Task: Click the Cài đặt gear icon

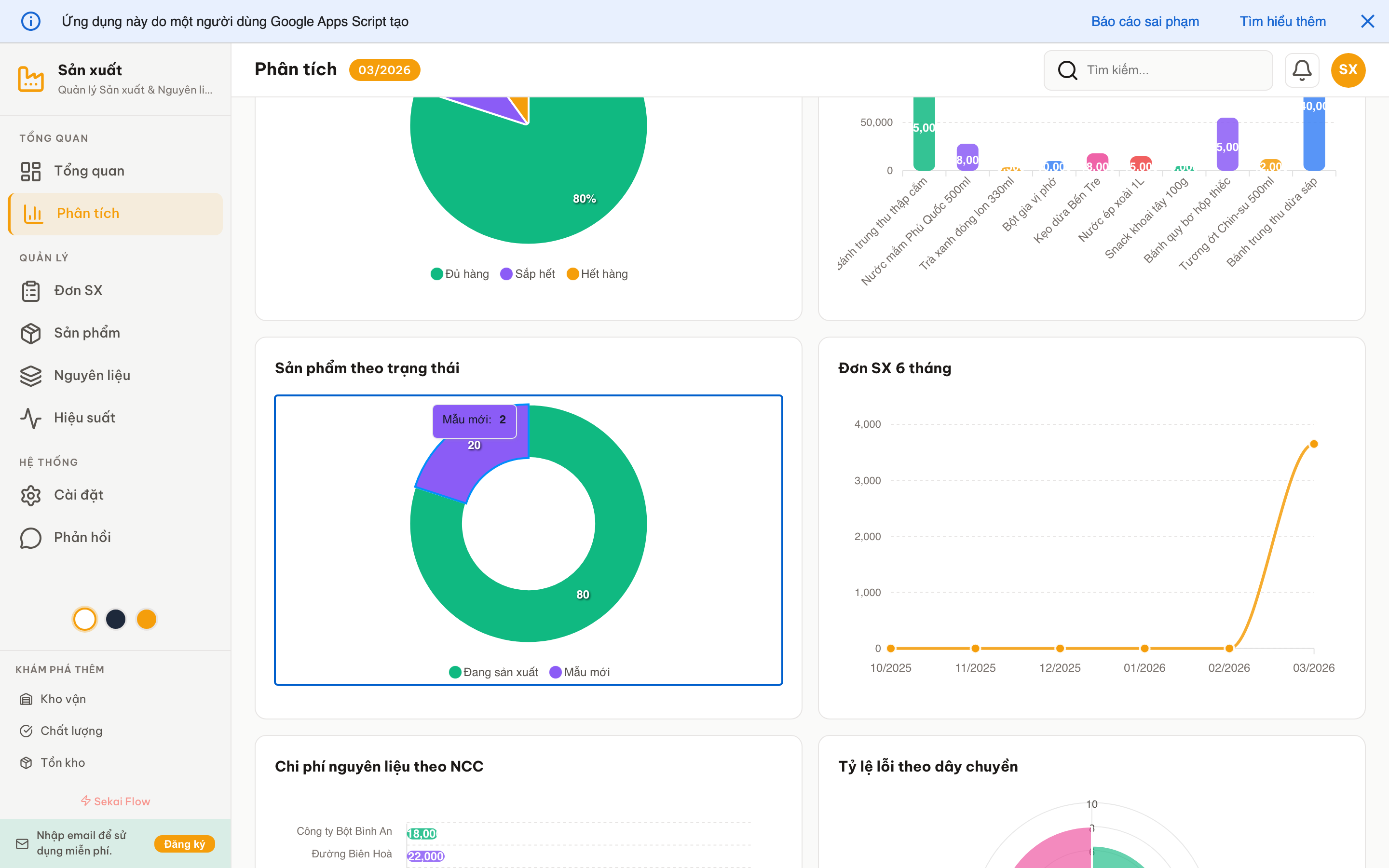Action: 31,495
